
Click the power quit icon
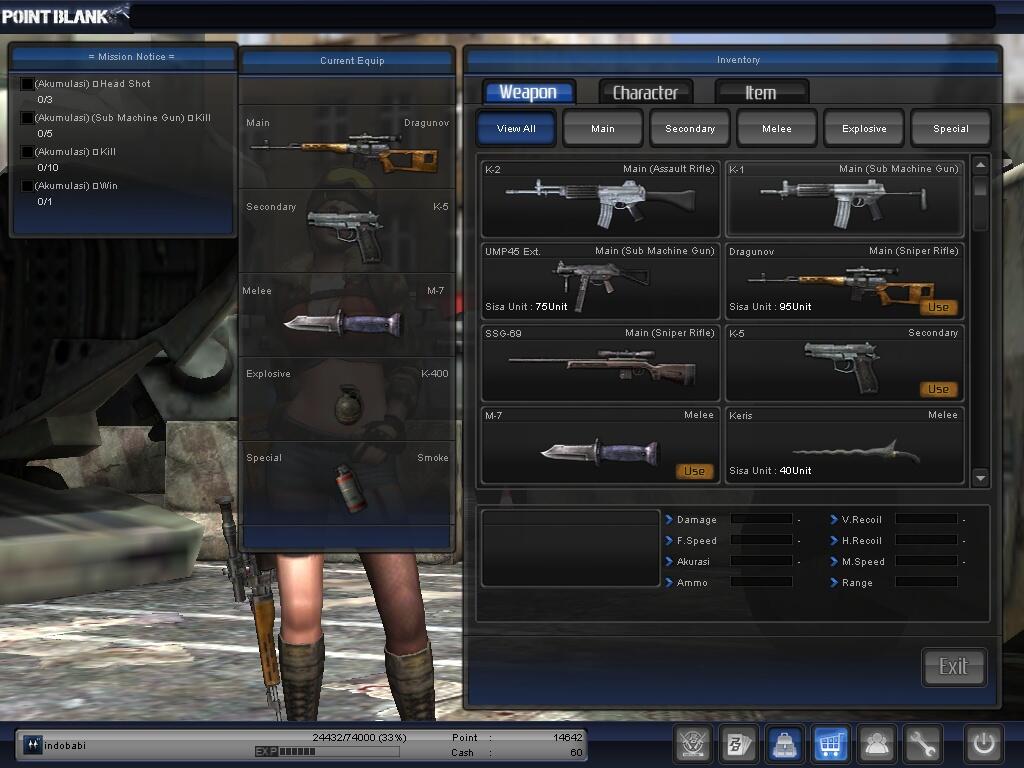pos(984,744)
